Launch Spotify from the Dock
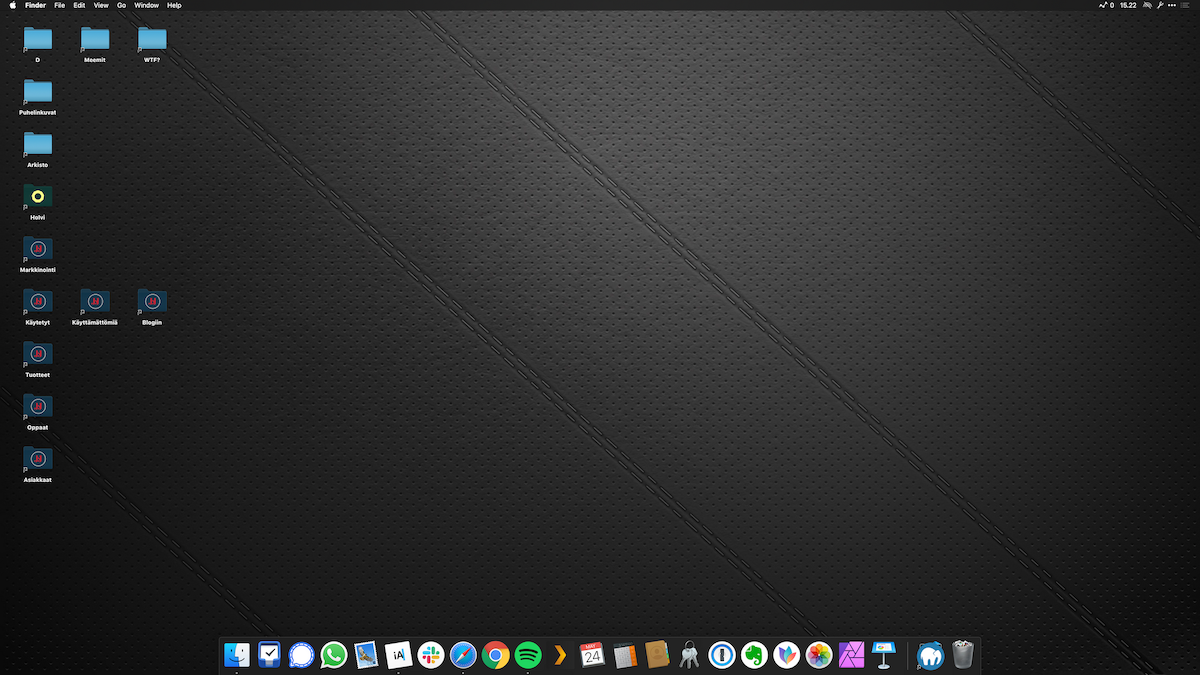The image size is (1200, 675). pyautogui.click(x=528, y=655)
